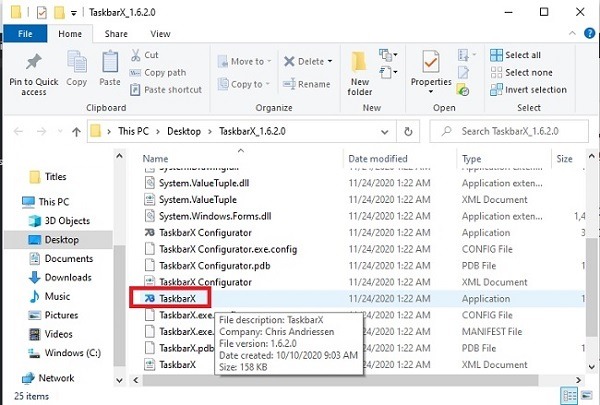Open the Help question mark icon

(x=589, y=34)
